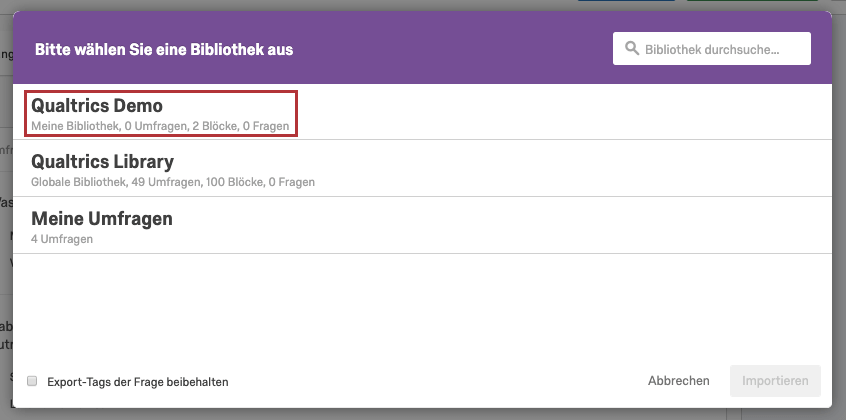
Task: Select the Qualtrics Demo library
Action: coord(422,112)
